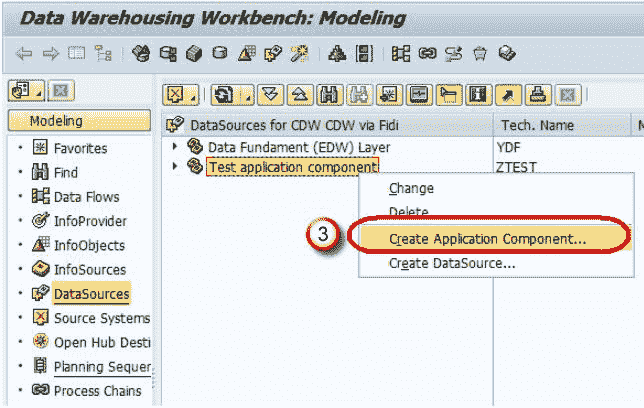This screenshot has height=408, width=644.
Task: Click the grayed-out back arrow icon
Action: click(24, 54)
